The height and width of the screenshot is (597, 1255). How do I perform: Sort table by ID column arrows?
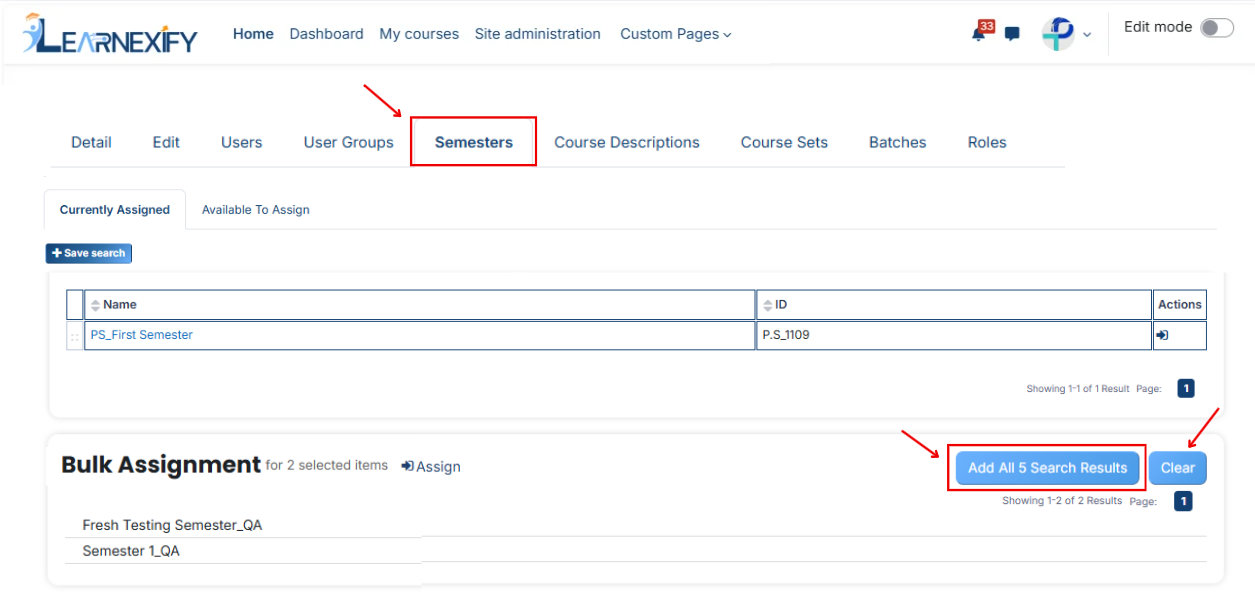click(768, 305)
